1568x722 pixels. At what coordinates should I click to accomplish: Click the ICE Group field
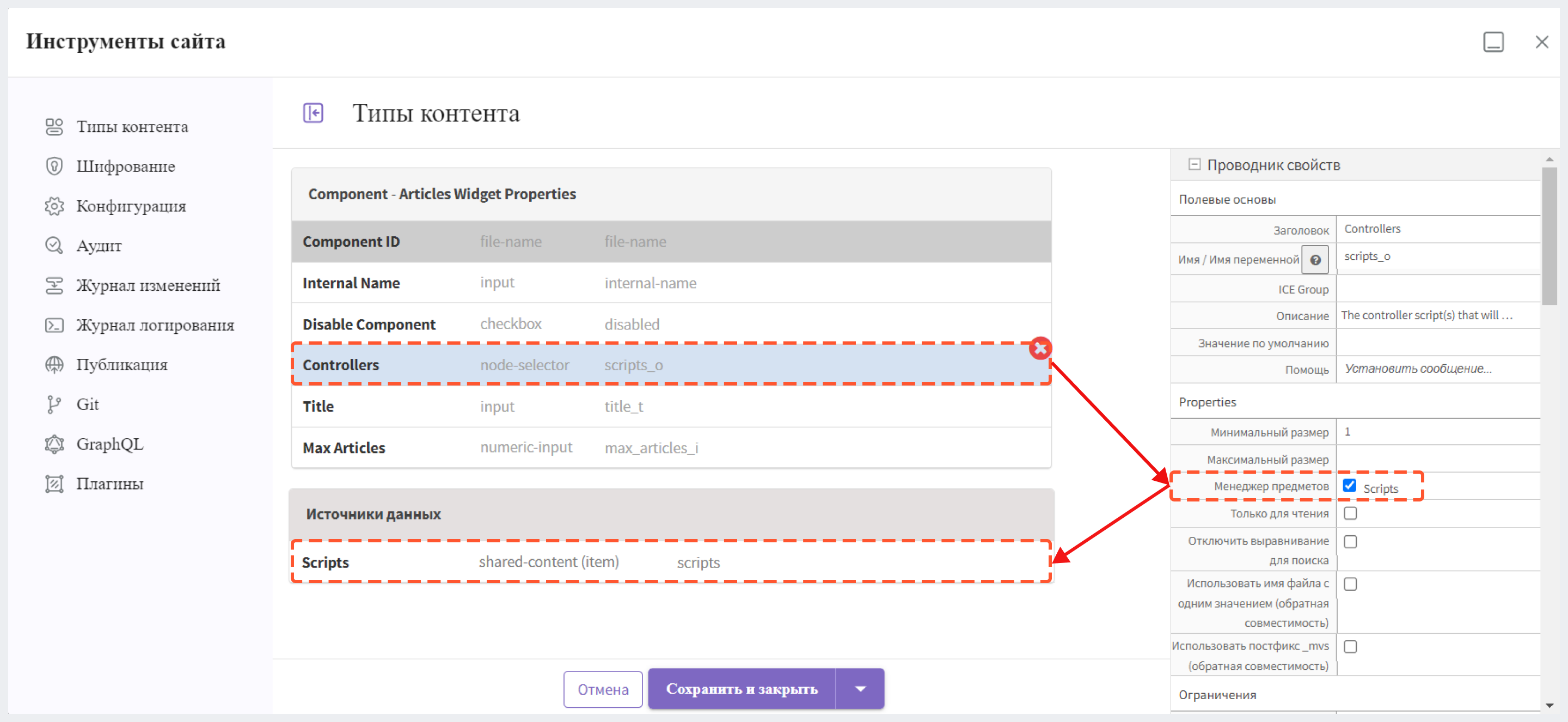click(x=1437, y=289)
